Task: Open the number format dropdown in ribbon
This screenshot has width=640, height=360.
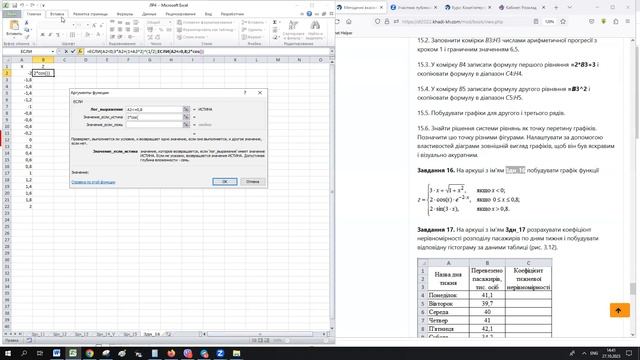Action: (x=170, y=22)
